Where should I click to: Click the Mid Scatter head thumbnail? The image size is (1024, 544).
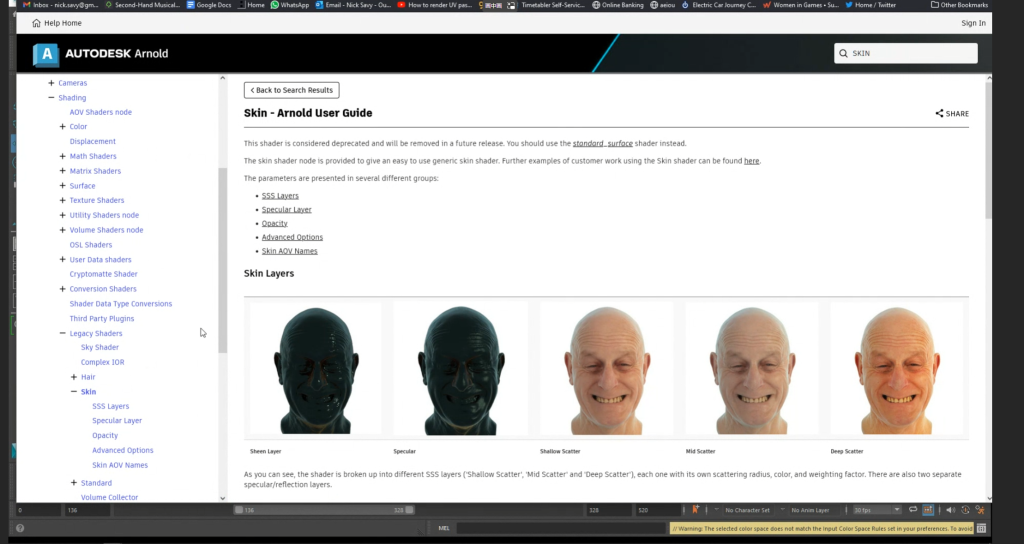[x=752, y=370]
